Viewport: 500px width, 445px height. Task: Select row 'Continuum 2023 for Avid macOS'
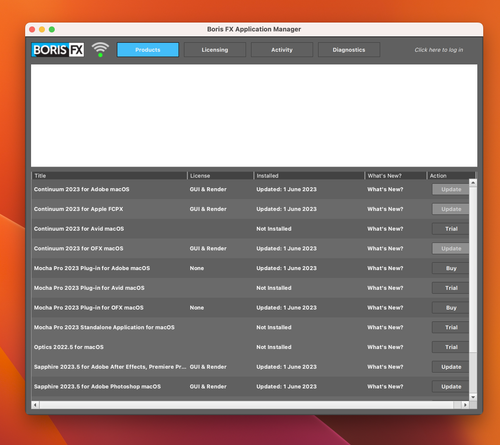point(250,229)
